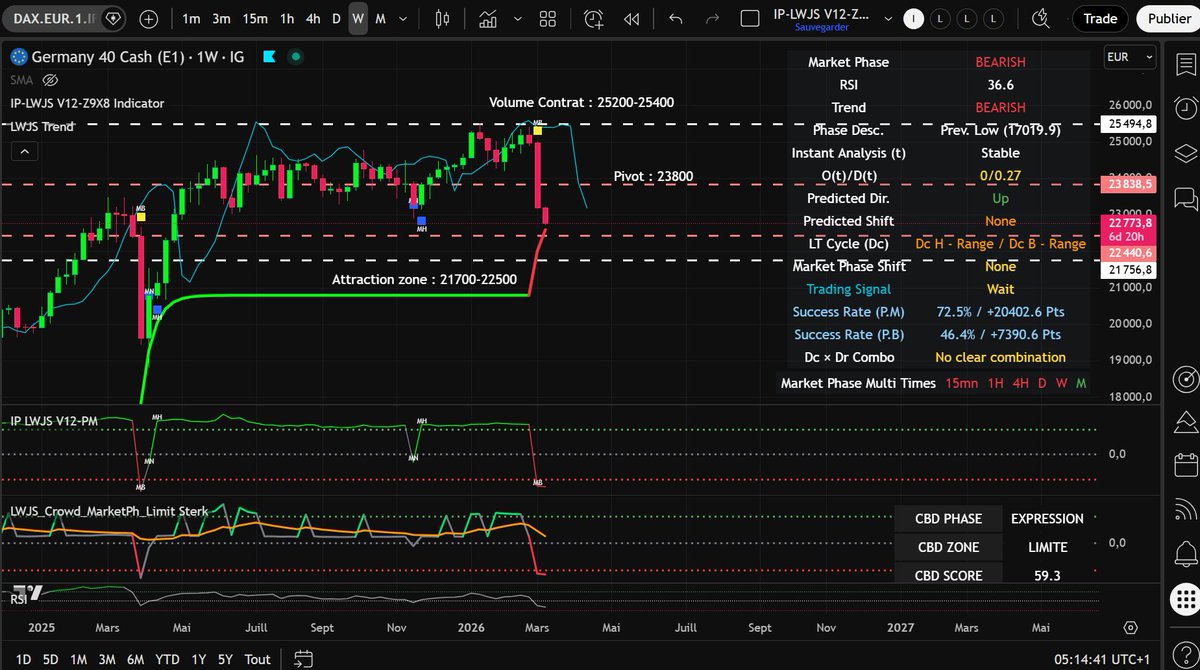Select the 3m timeframe
This screenshot has width=1200, height=670.
pos(221,18)
